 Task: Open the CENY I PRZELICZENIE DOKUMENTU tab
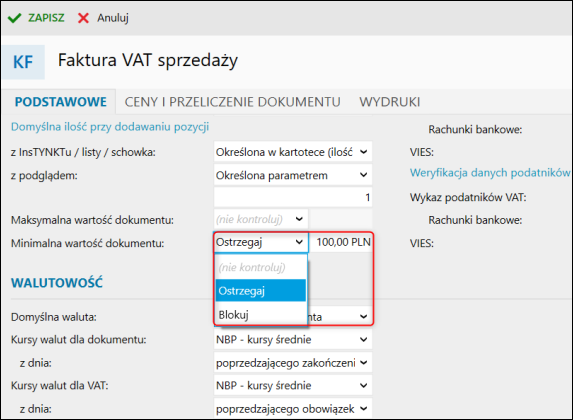pyautogui.click(x=232, y=102)
